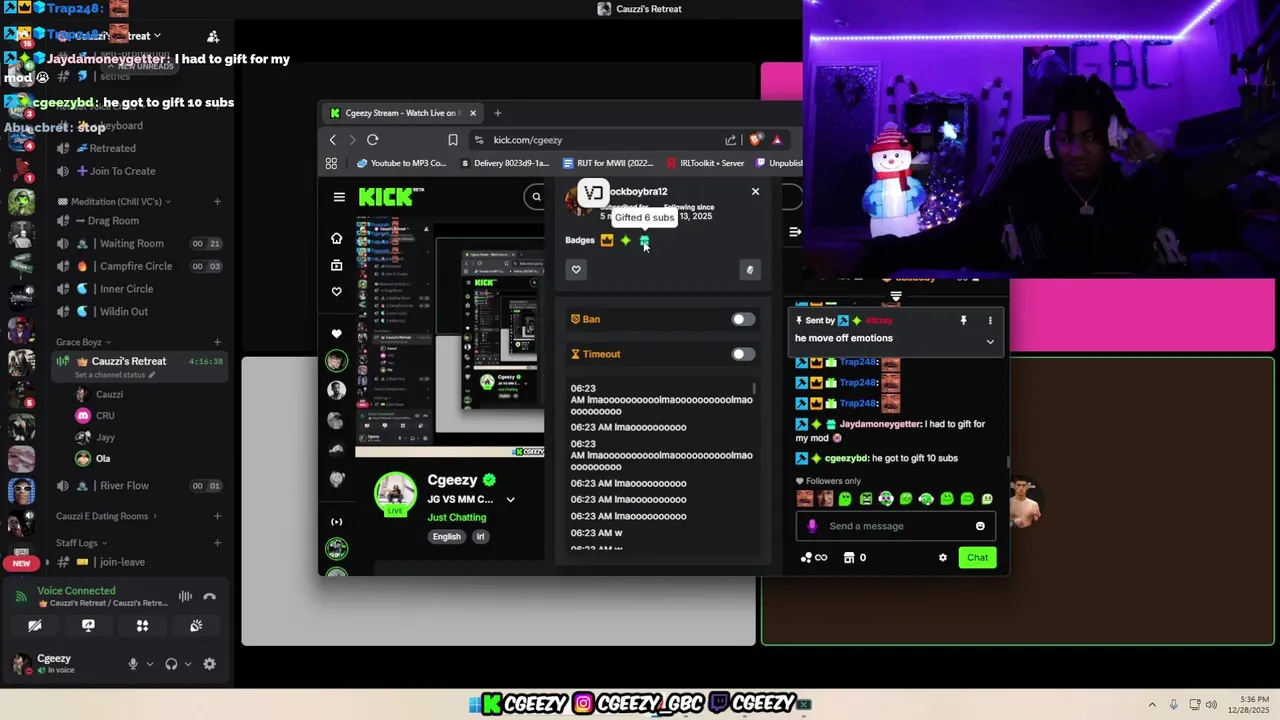Click gifted subs badge in user card

coord(644,240)
